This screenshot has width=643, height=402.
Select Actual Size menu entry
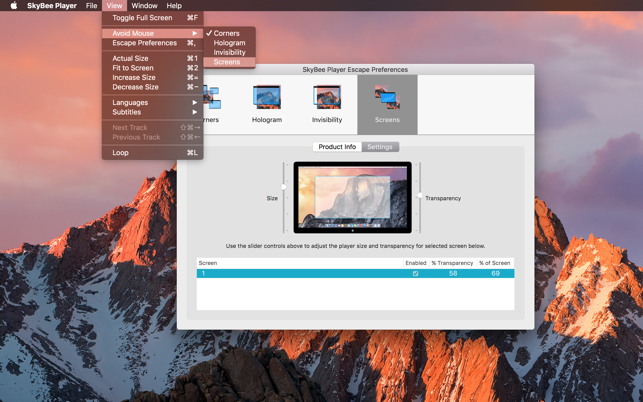point(153,58)
